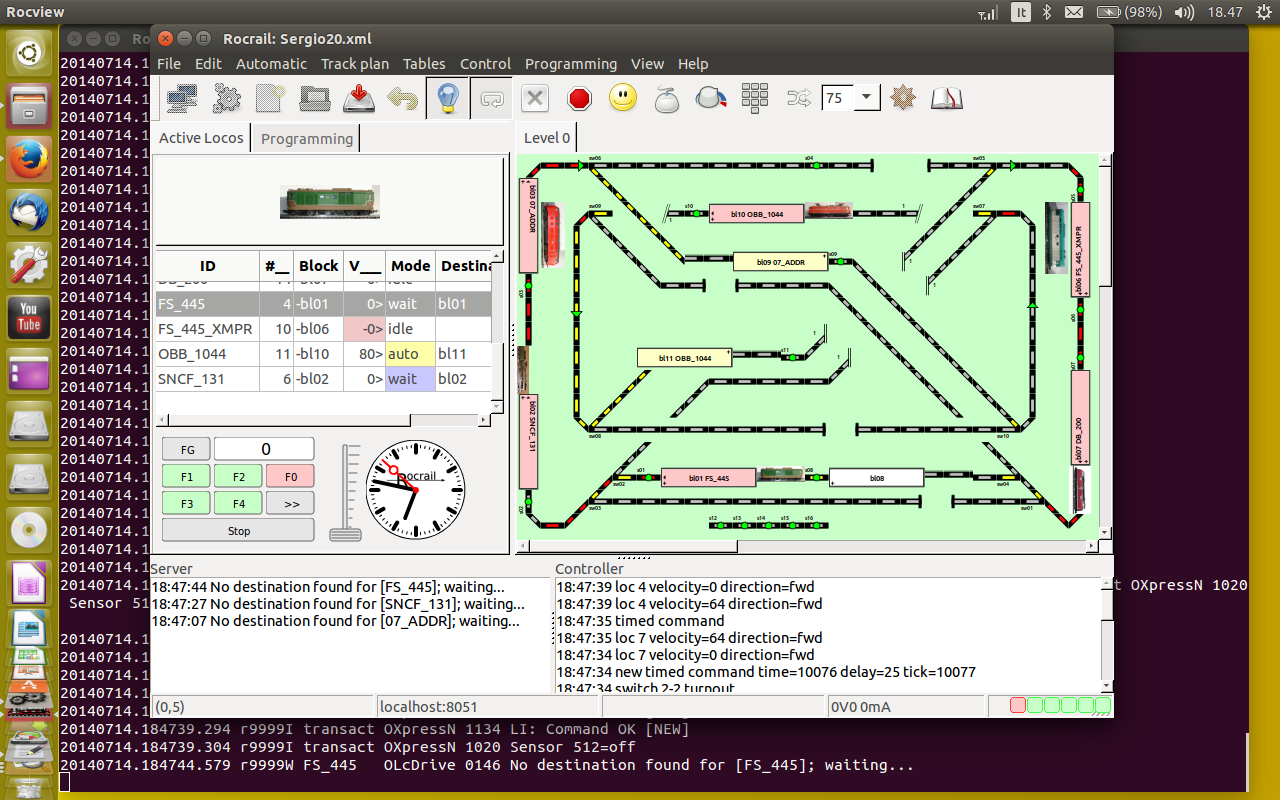
Task: Toggle loco function F4
Action: (x=238, y=503)
